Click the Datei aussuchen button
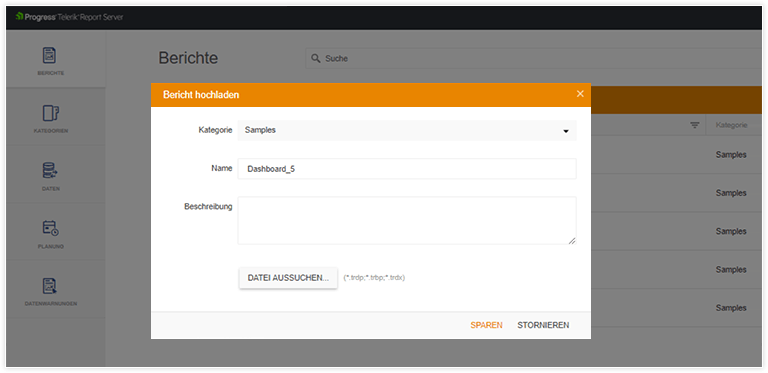The height and width of the screenshot is (373, 768). (x=288, y=278)
